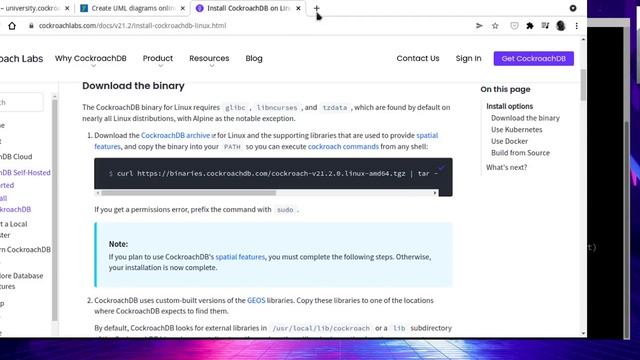The image size is (640, 360).
Task: Click the code block scroll right arrow
Action: 435,193
